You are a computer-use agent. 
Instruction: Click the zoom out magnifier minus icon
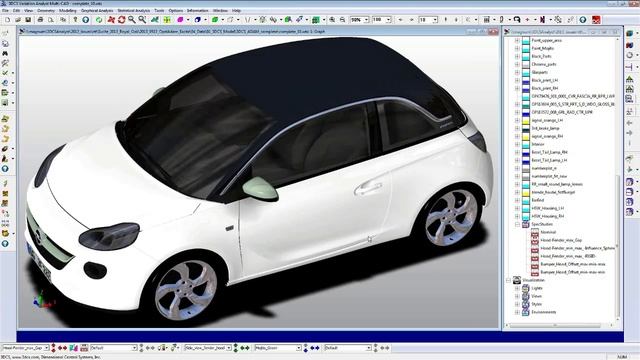342,20
